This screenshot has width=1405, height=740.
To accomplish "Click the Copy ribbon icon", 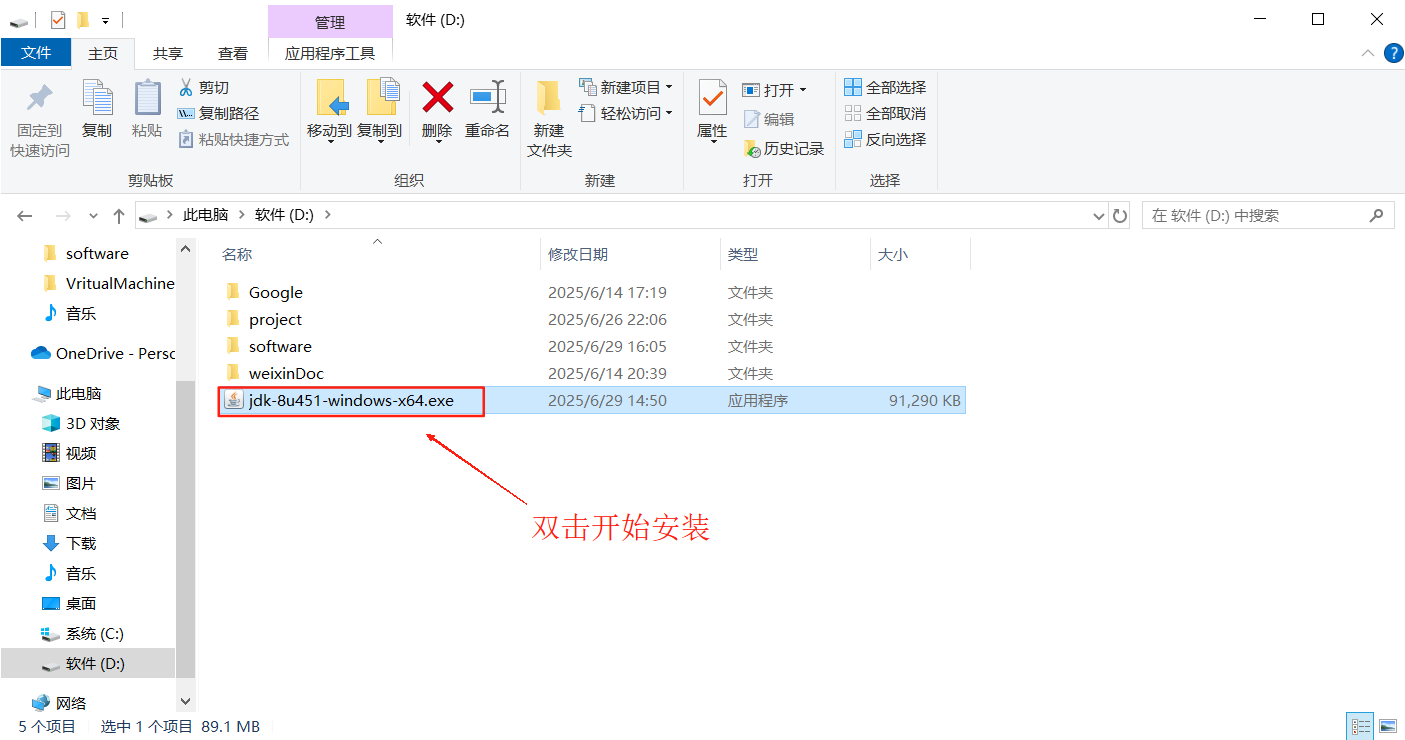I will (97, 99).
